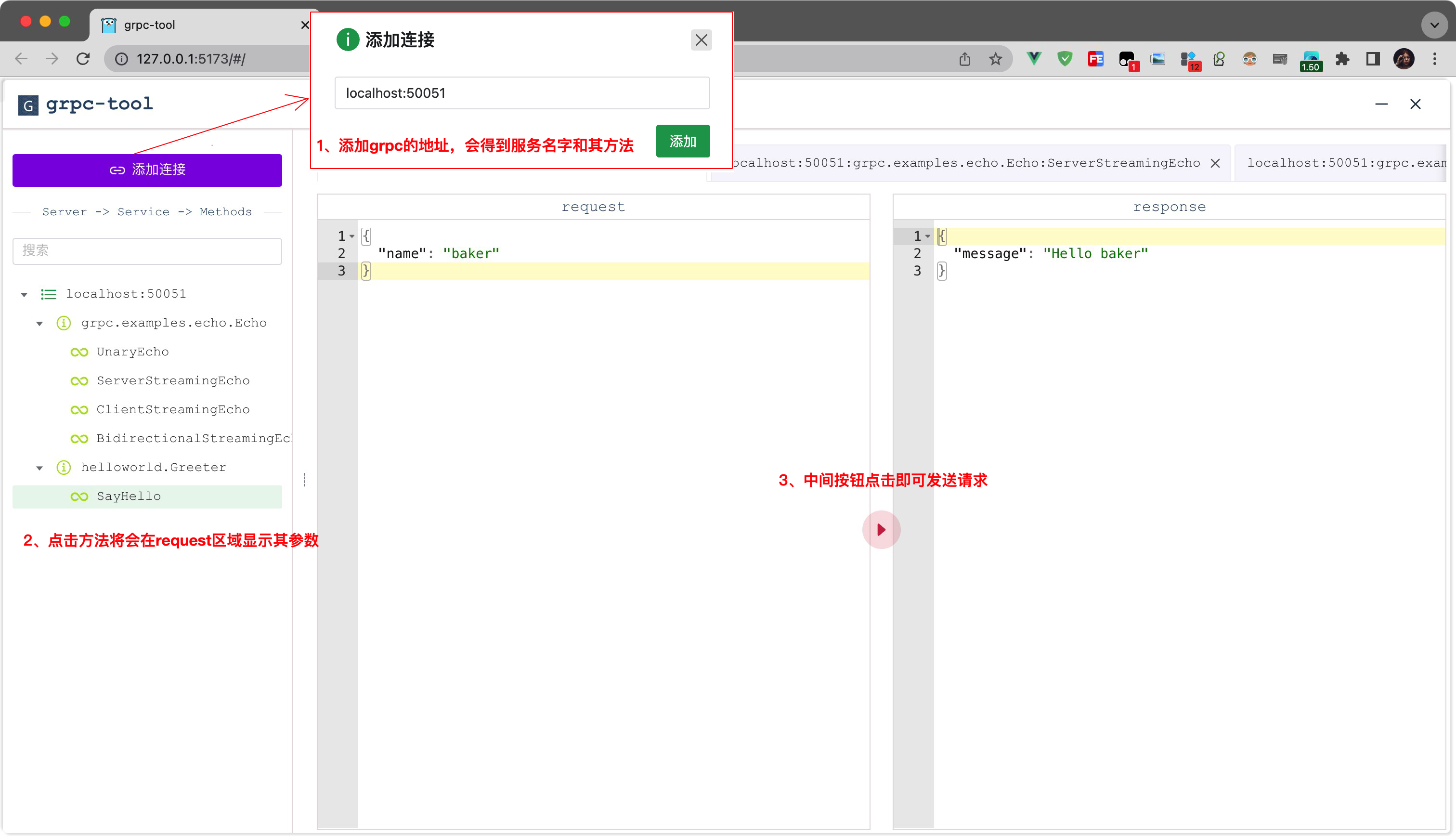Close the ServerStreamingEcho tab
The width and height of the screenshot is (1456, 836).
coord(1215,163)
